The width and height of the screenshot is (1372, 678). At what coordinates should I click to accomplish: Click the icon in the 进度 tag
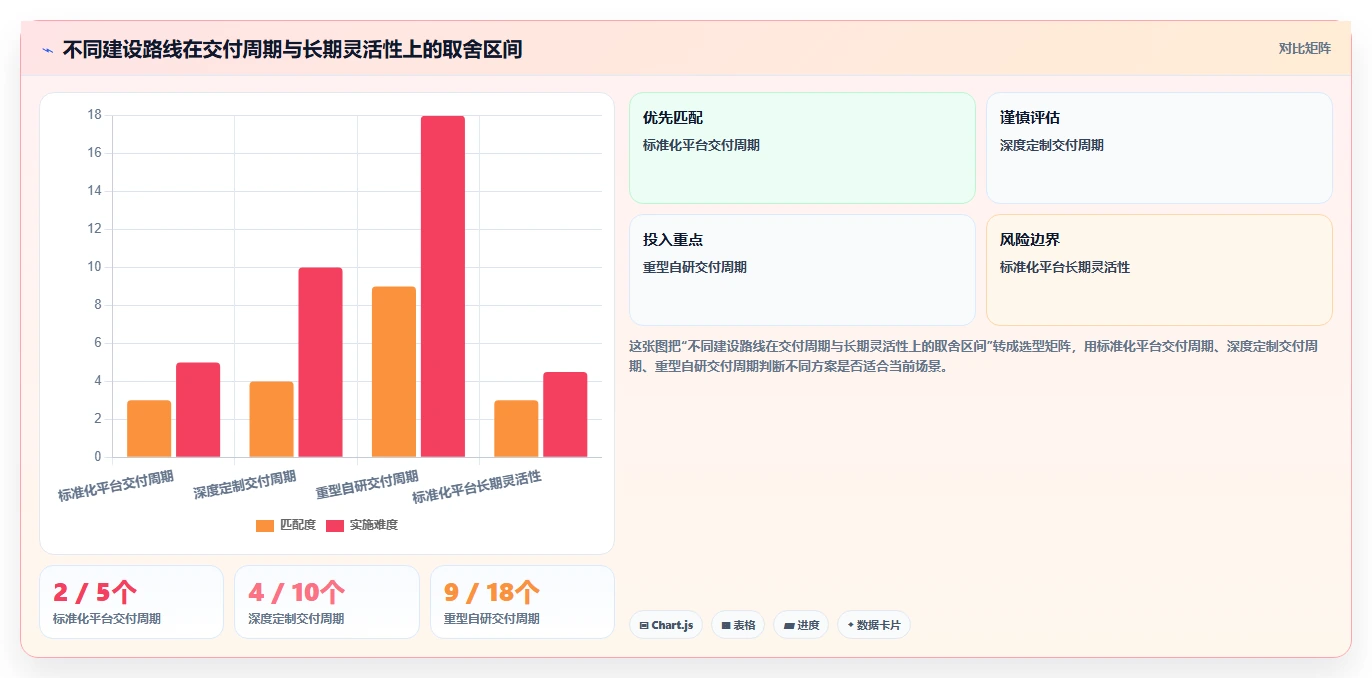(789, 626)
